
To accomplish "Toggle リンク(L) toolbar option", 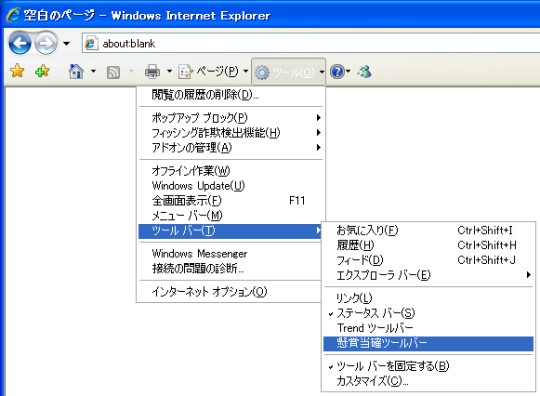I will (x=428, y=298).
